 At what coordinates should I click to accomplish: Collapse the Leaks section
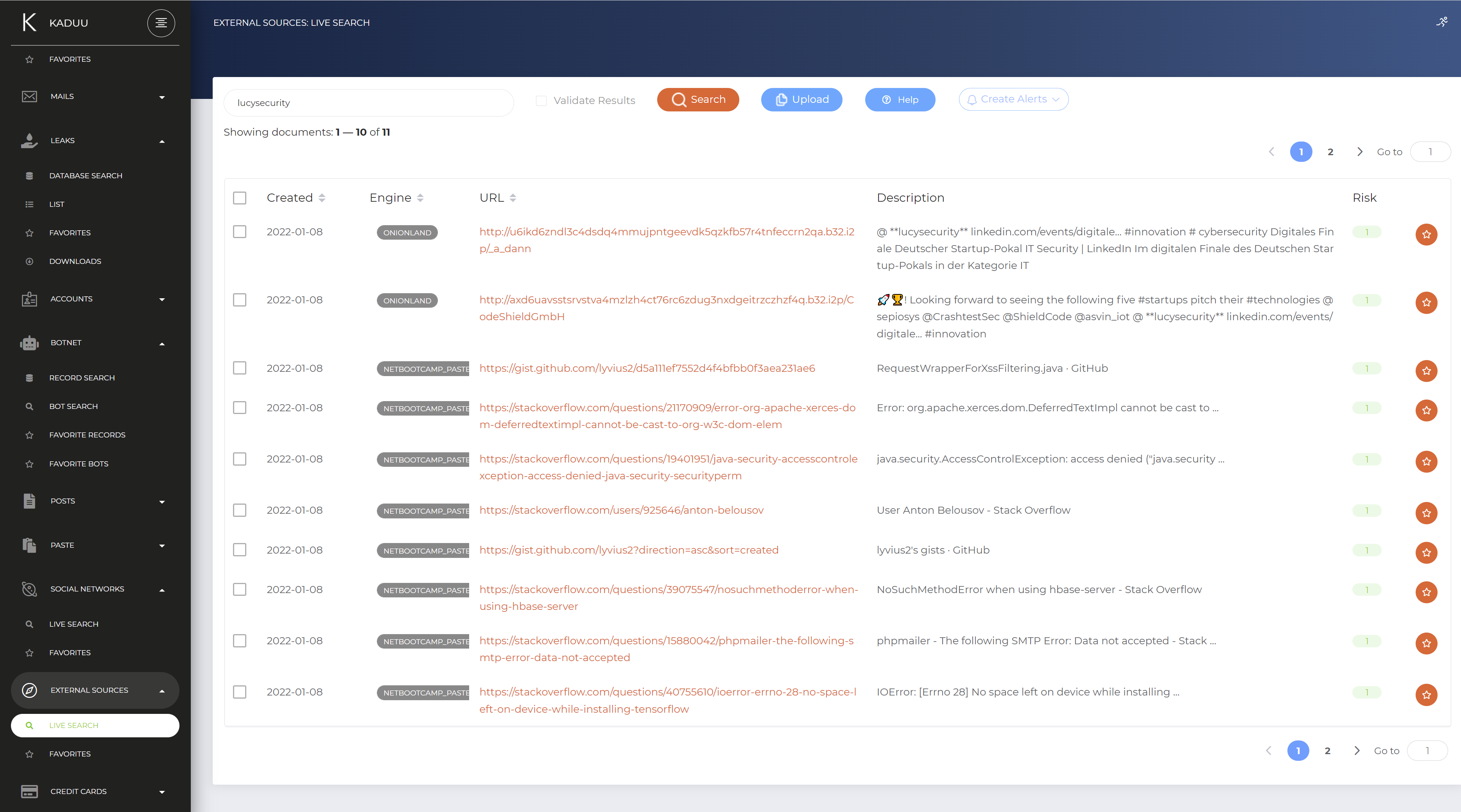(x=162, y=141)
